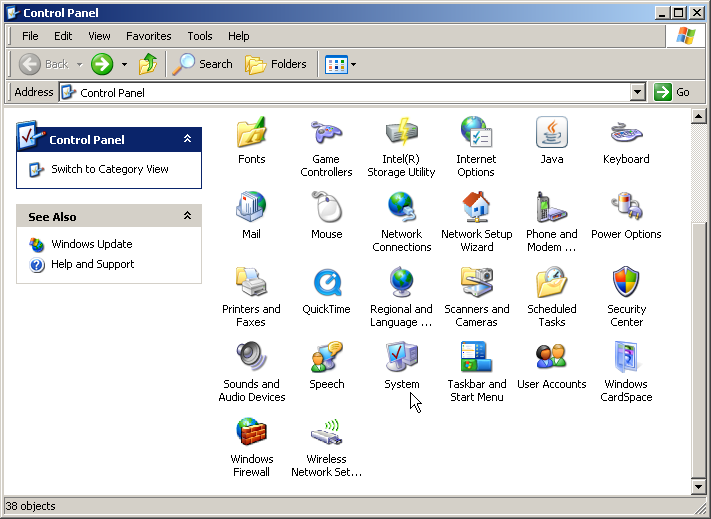Open the Help menu
This screenshot has height=519, width=711.
(x=238, y=36)
